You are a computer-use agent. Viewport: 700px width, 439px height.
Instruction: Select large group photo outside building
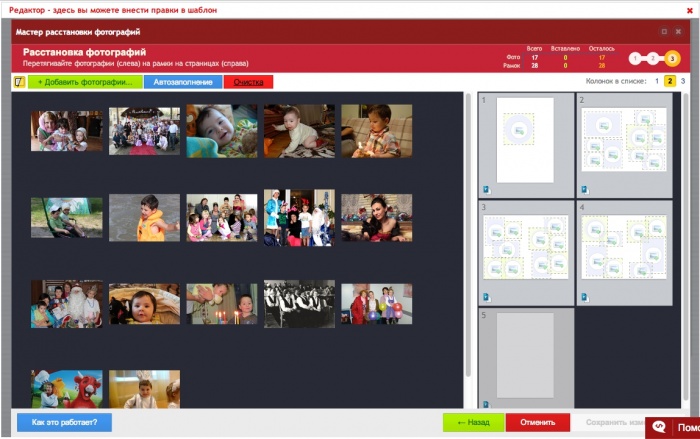(x=145, y=131)
